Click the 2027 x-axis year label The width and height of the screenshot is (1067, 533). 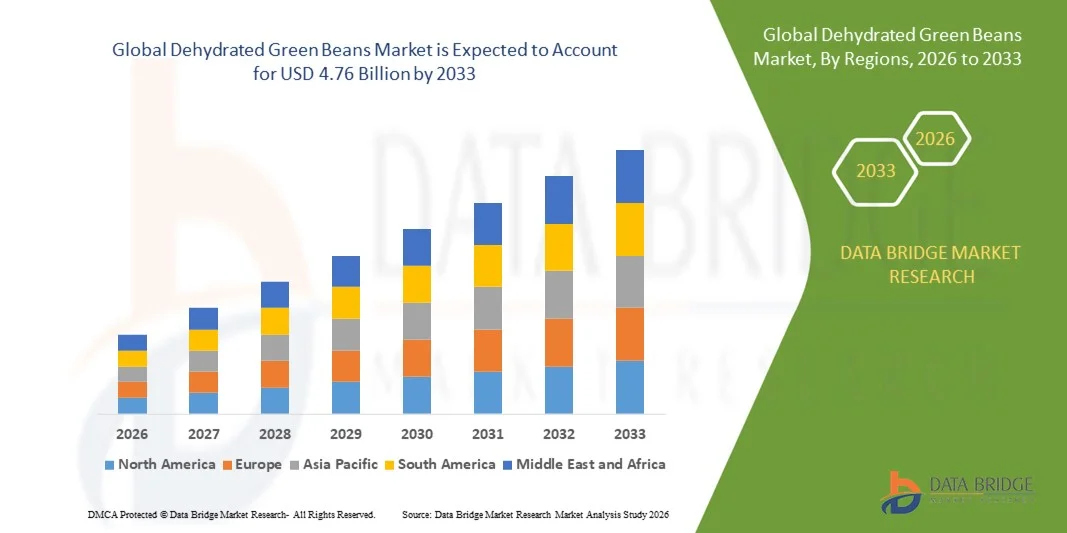coord(203,434)
